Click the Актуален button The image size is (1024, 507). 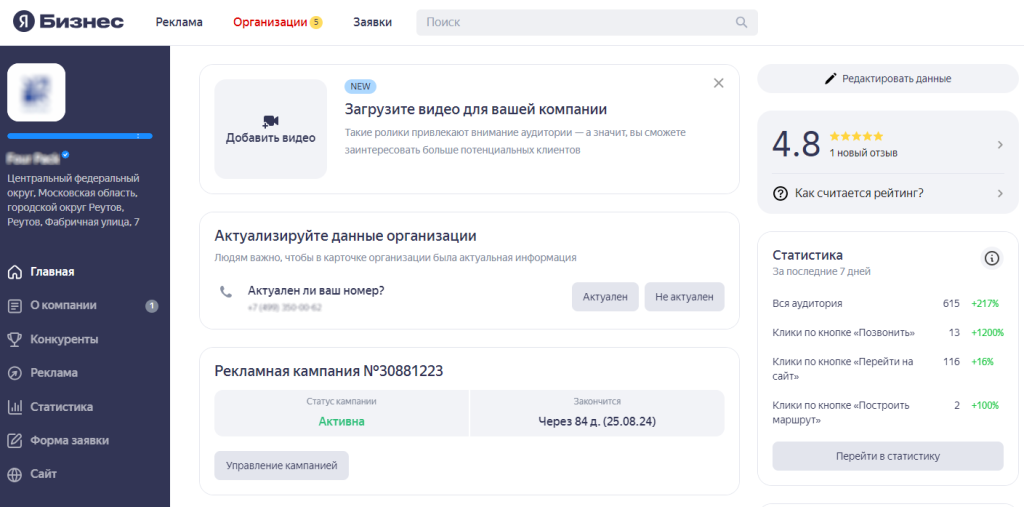[605, 297]
